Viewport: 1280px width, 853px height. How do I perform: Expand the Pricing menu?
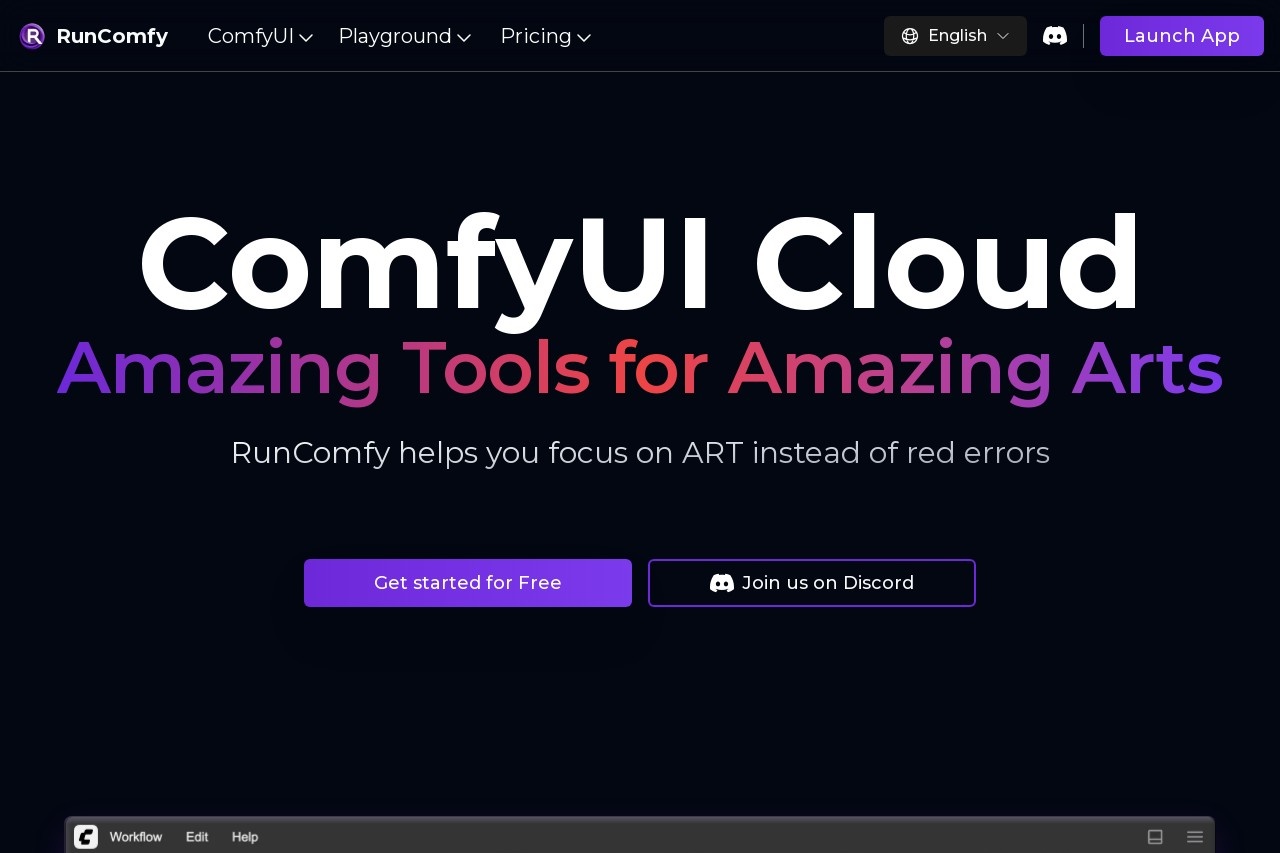click(x=546, y=36)
